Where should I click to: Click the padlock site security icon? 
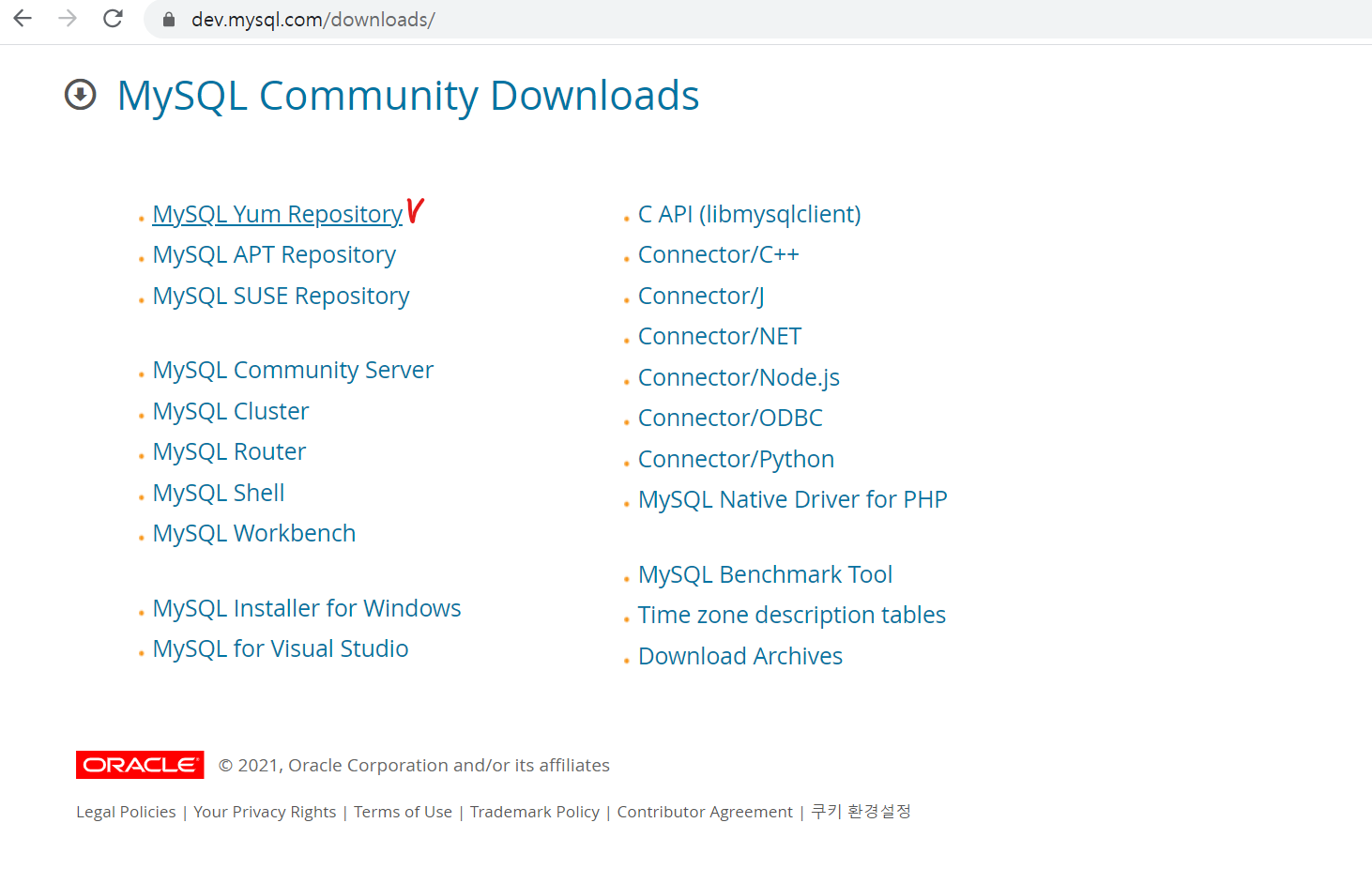click(169, 20)
